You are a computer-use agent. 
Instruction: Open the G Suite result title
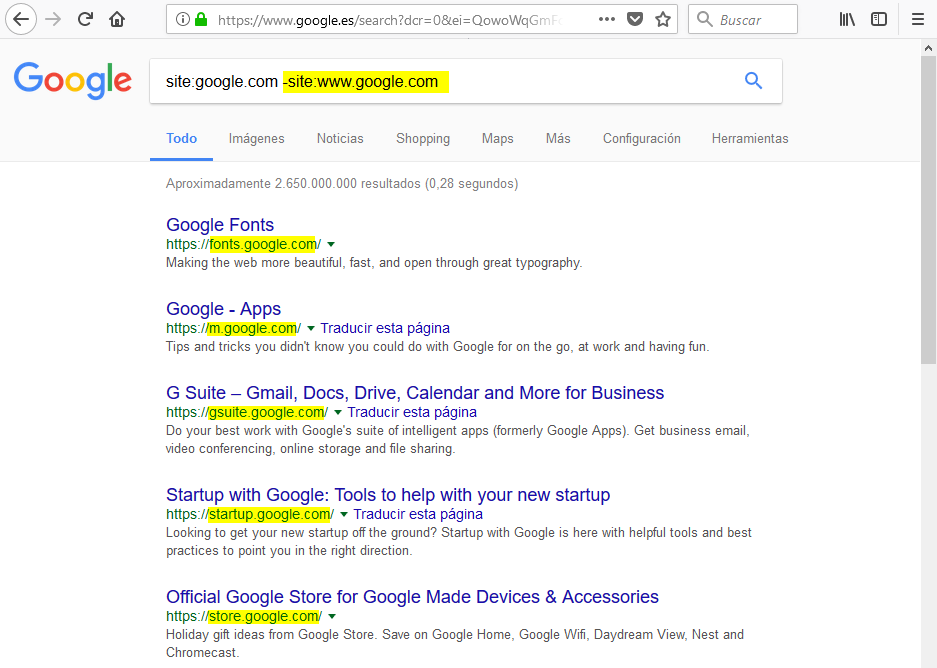(x=415, y=393)
